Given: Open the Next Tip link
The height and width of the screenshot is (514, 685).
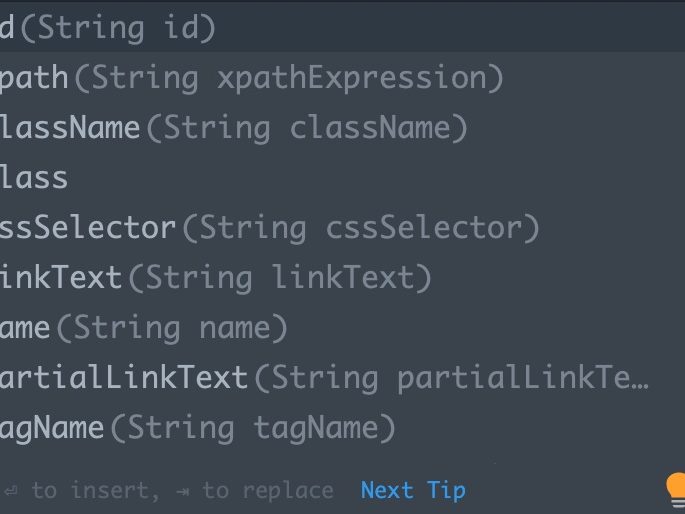Looking at the screenshot, I should click(413, 490).
